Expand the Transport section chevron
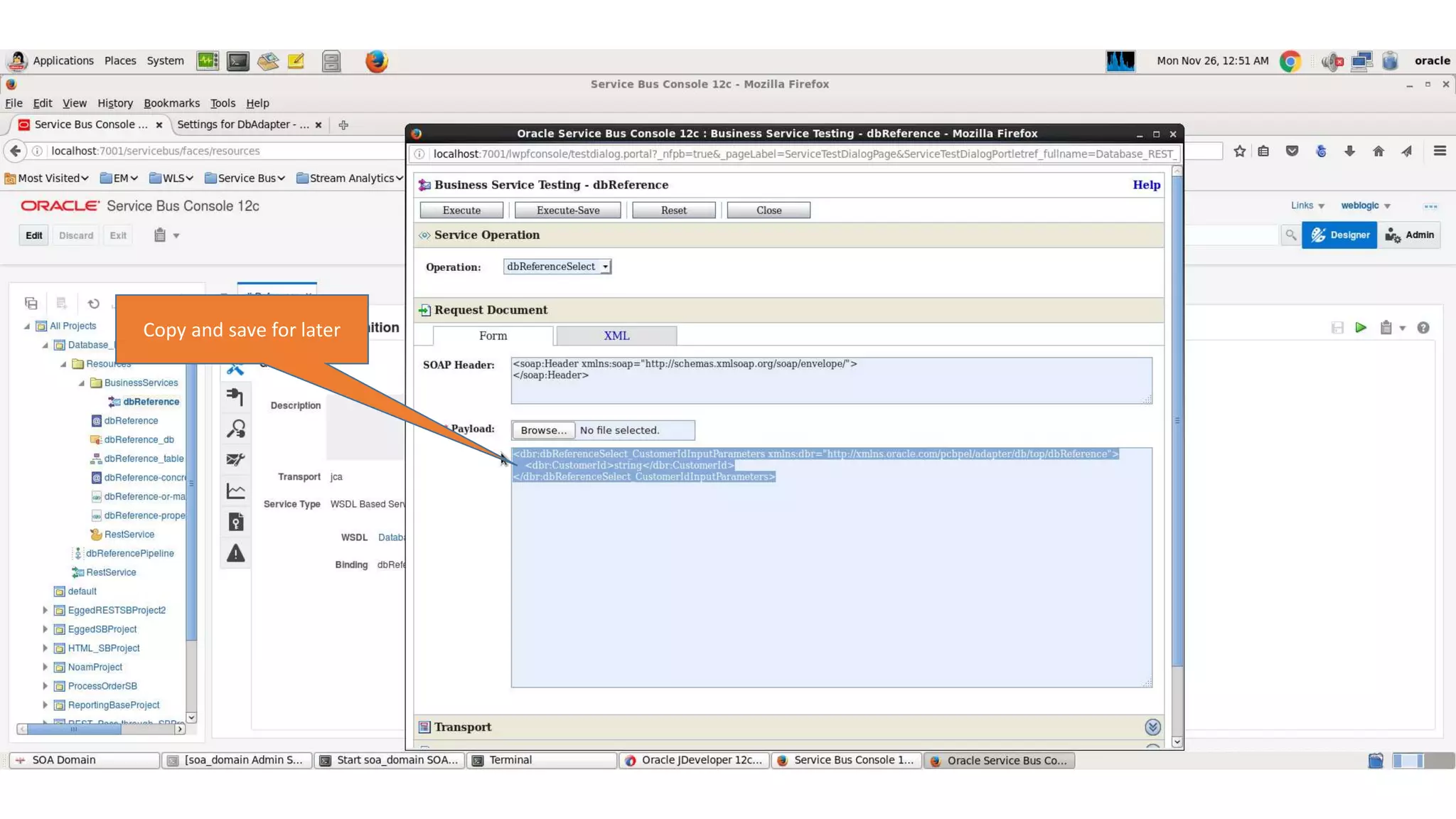This screenshot has height=819, width=1456. [1152, 727]
